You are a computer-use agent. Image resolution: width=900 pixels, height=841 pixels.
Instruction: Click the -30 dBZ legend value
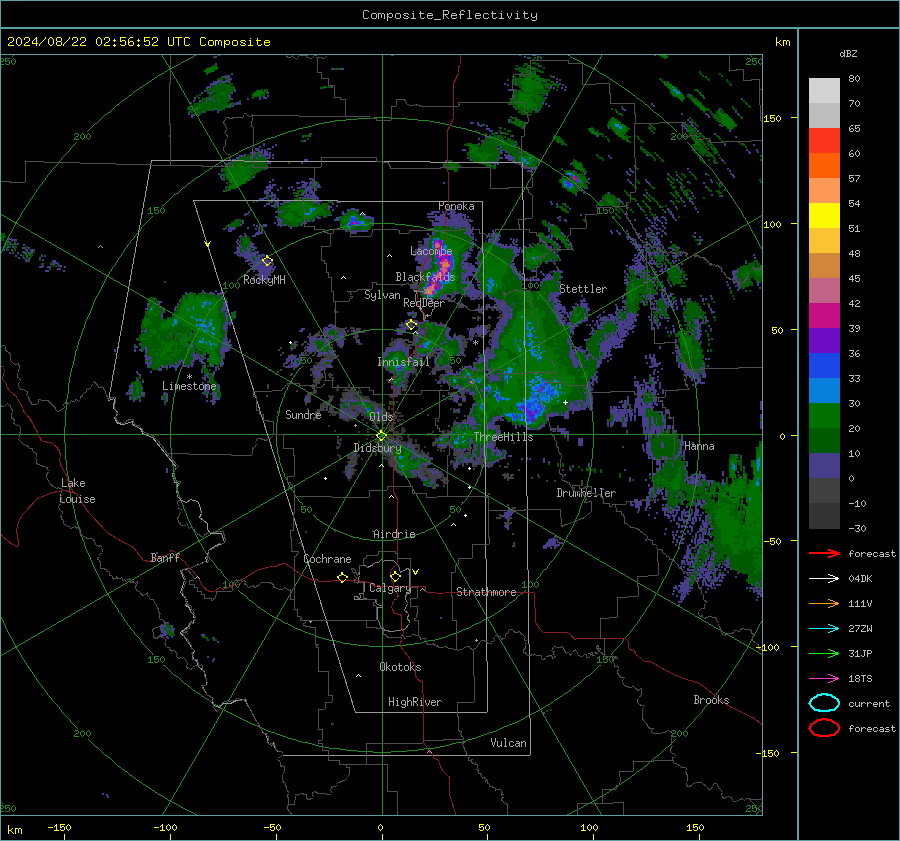[857, 528]
